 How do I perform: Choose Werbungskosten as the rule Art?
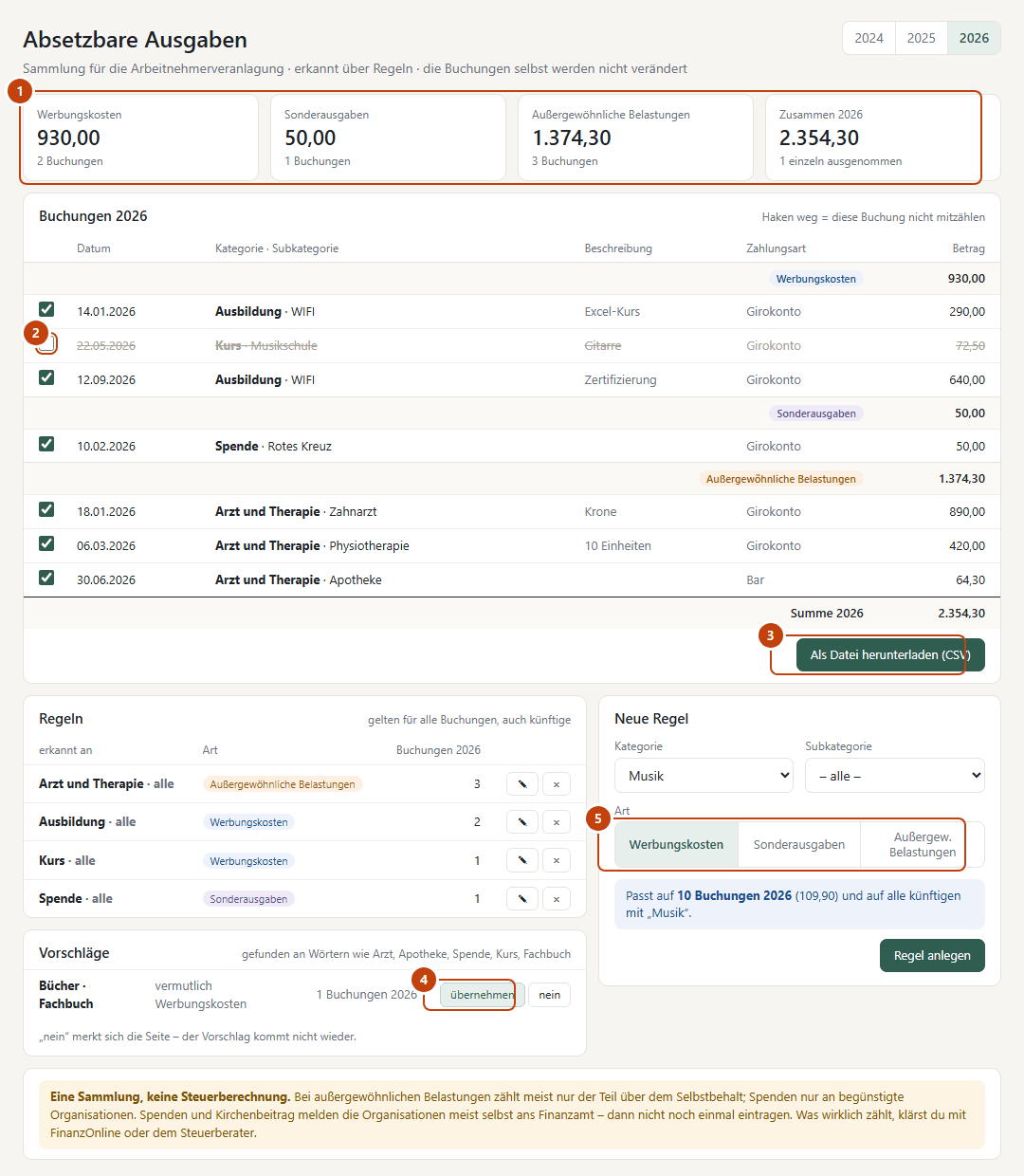point(676,845)
